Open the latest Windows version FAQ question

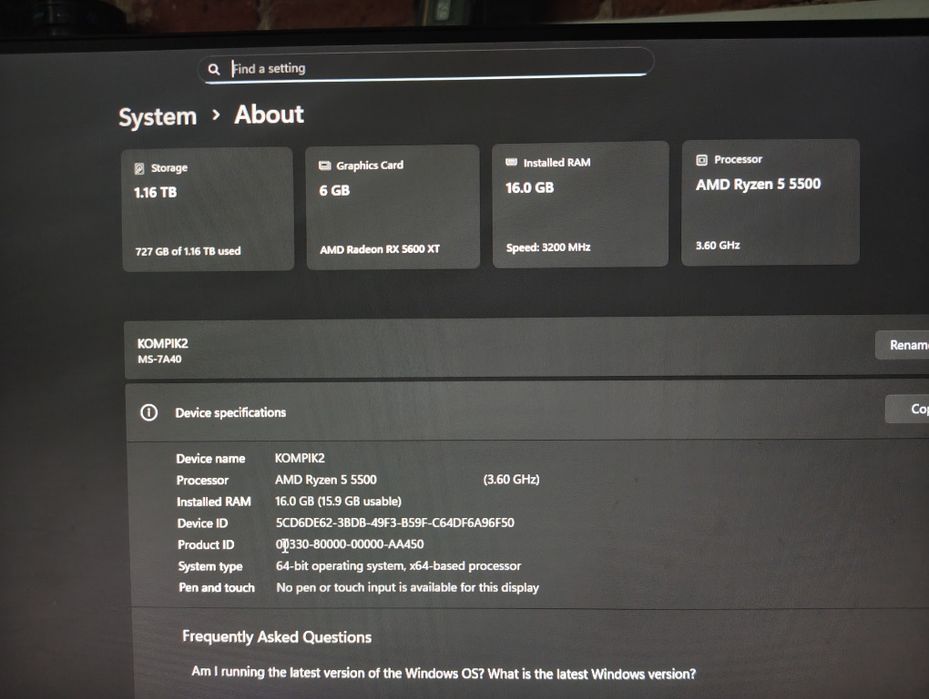[444, 673]
